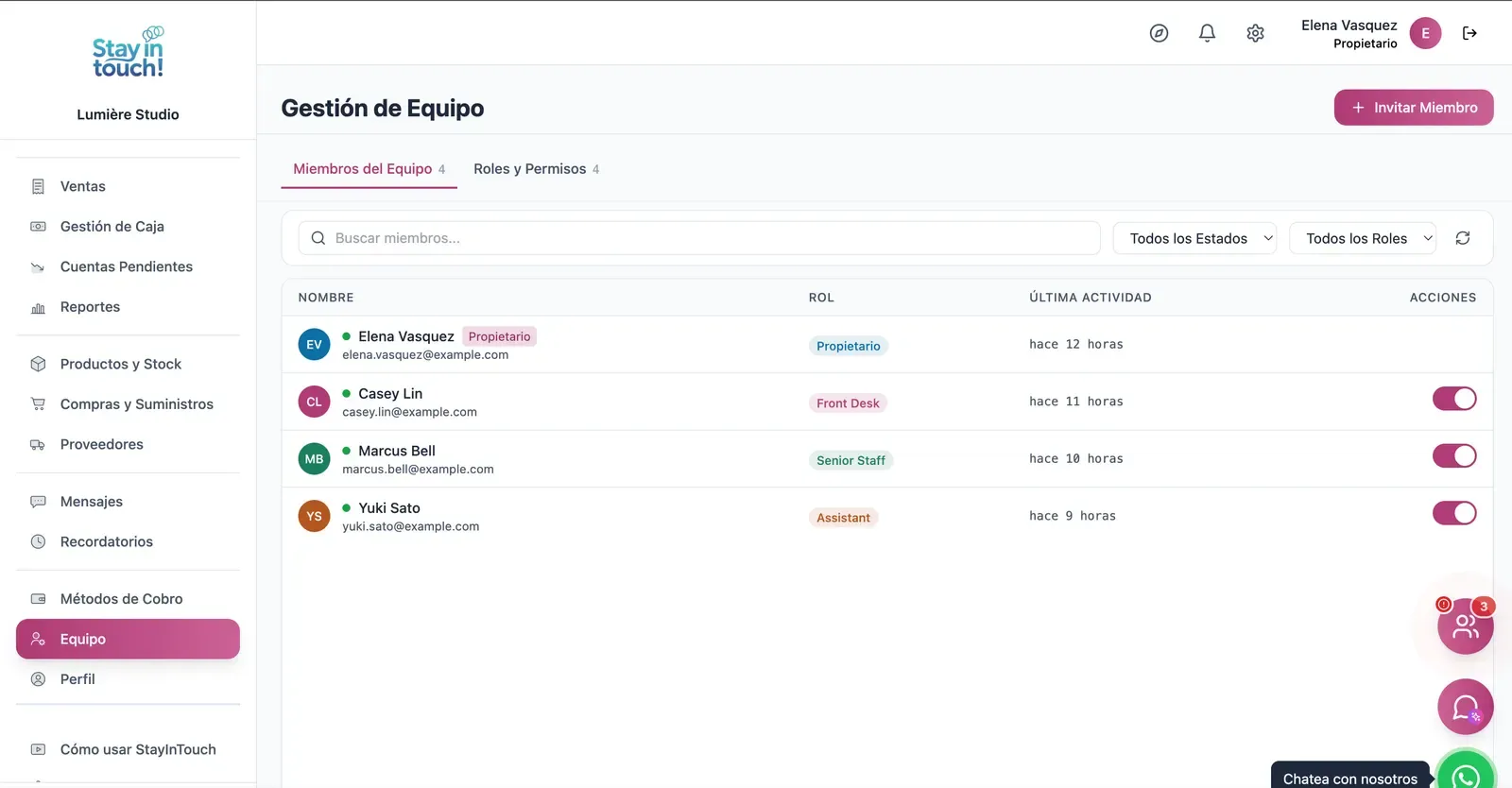Click the MB avatar for Marcus Bell
Image resolution: width=1512 pixels, height=788 pixels.
[x=314, y=459]
